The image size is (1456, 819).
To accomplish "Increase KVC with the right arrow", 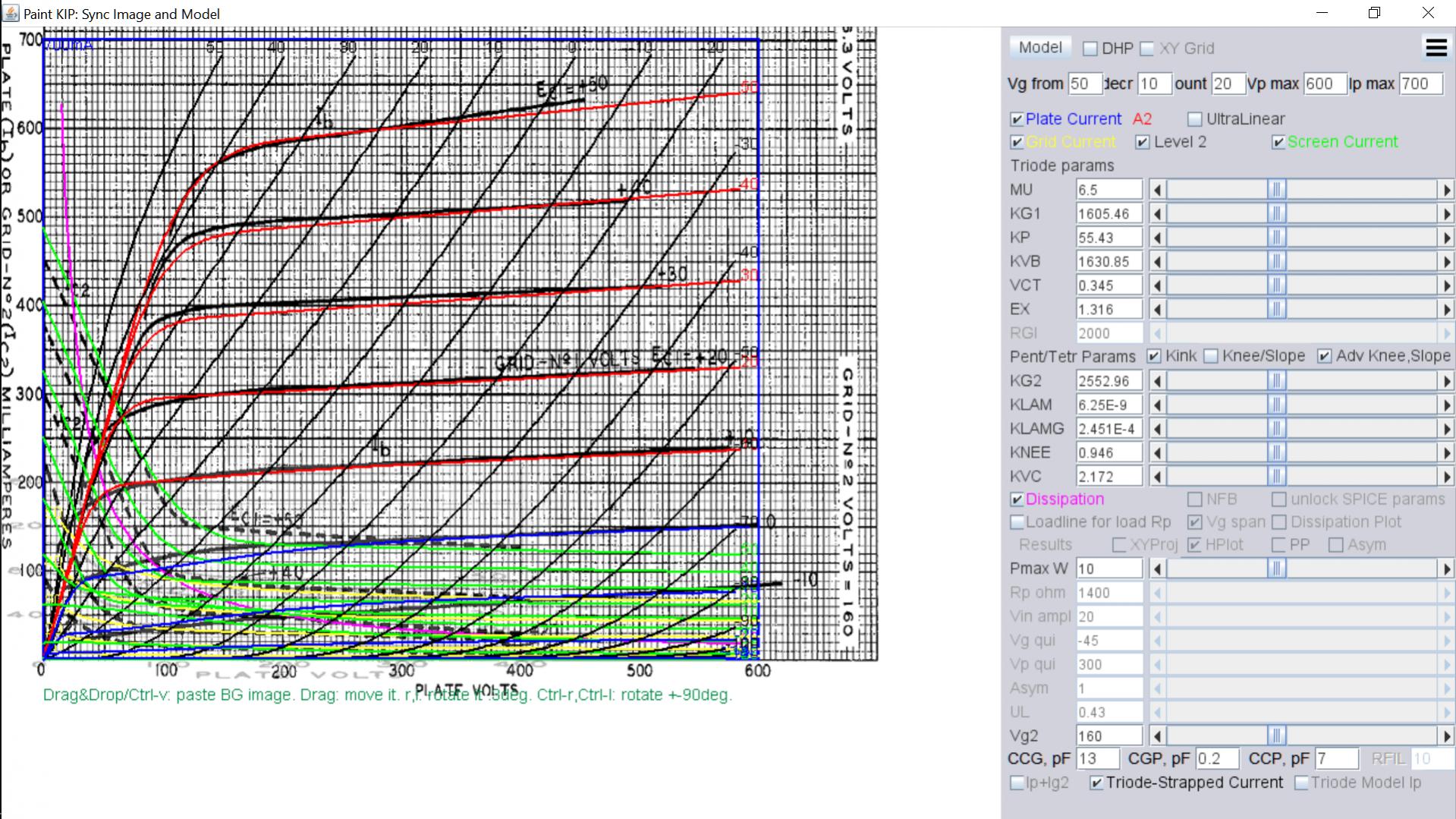I will click(1446, 477).
